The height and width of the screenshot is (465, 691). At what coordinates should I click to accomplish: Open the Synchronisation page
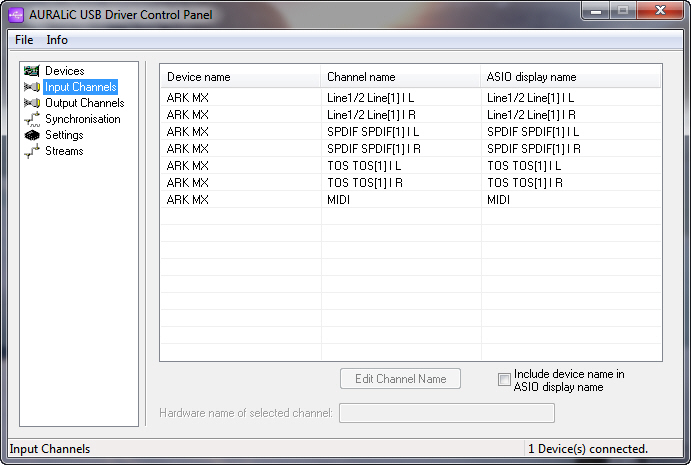coord(82,119)
